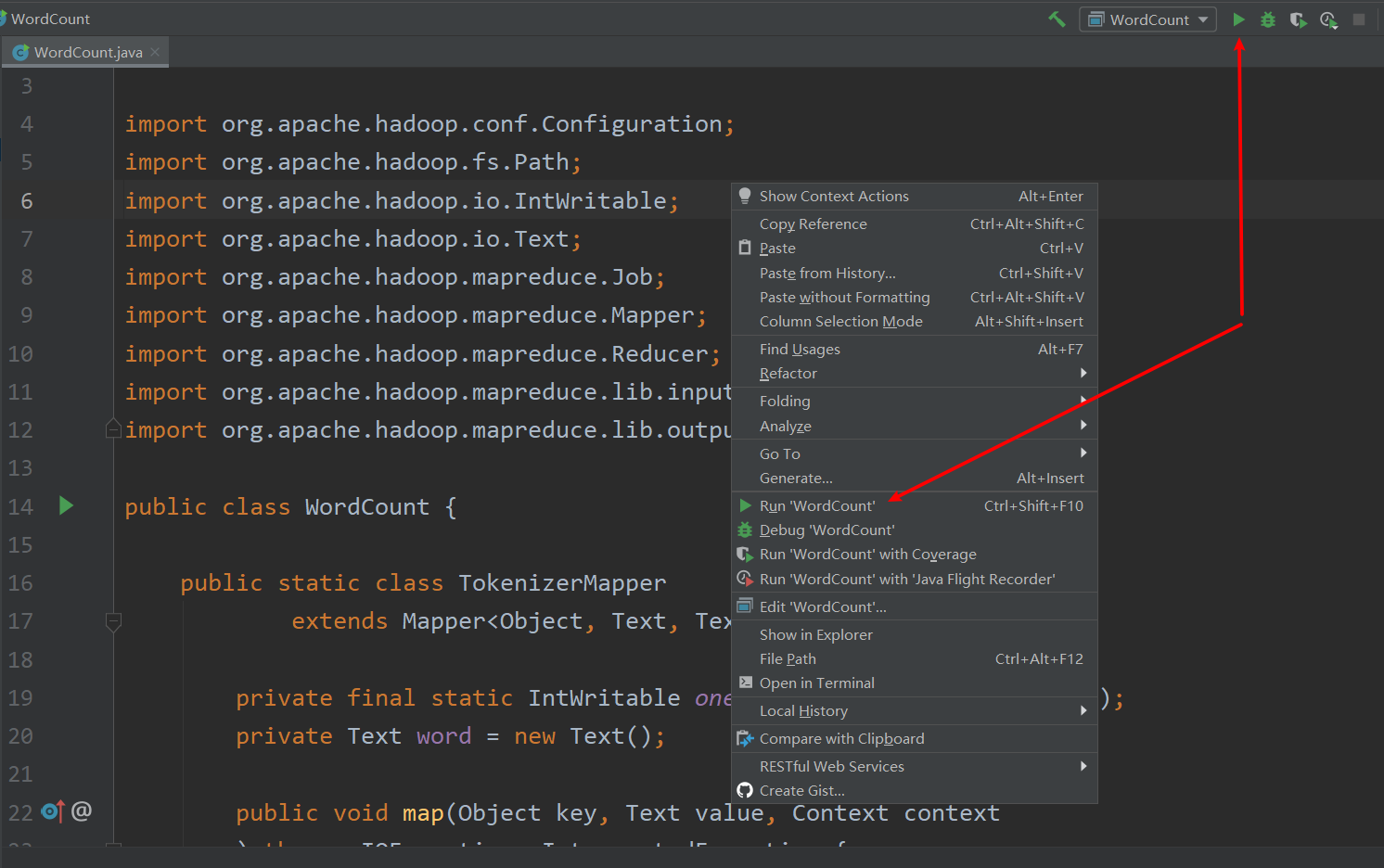Click the clipboard icon next to Paste
Viewport: 1384px width, 868px height.
click(745, 248)
